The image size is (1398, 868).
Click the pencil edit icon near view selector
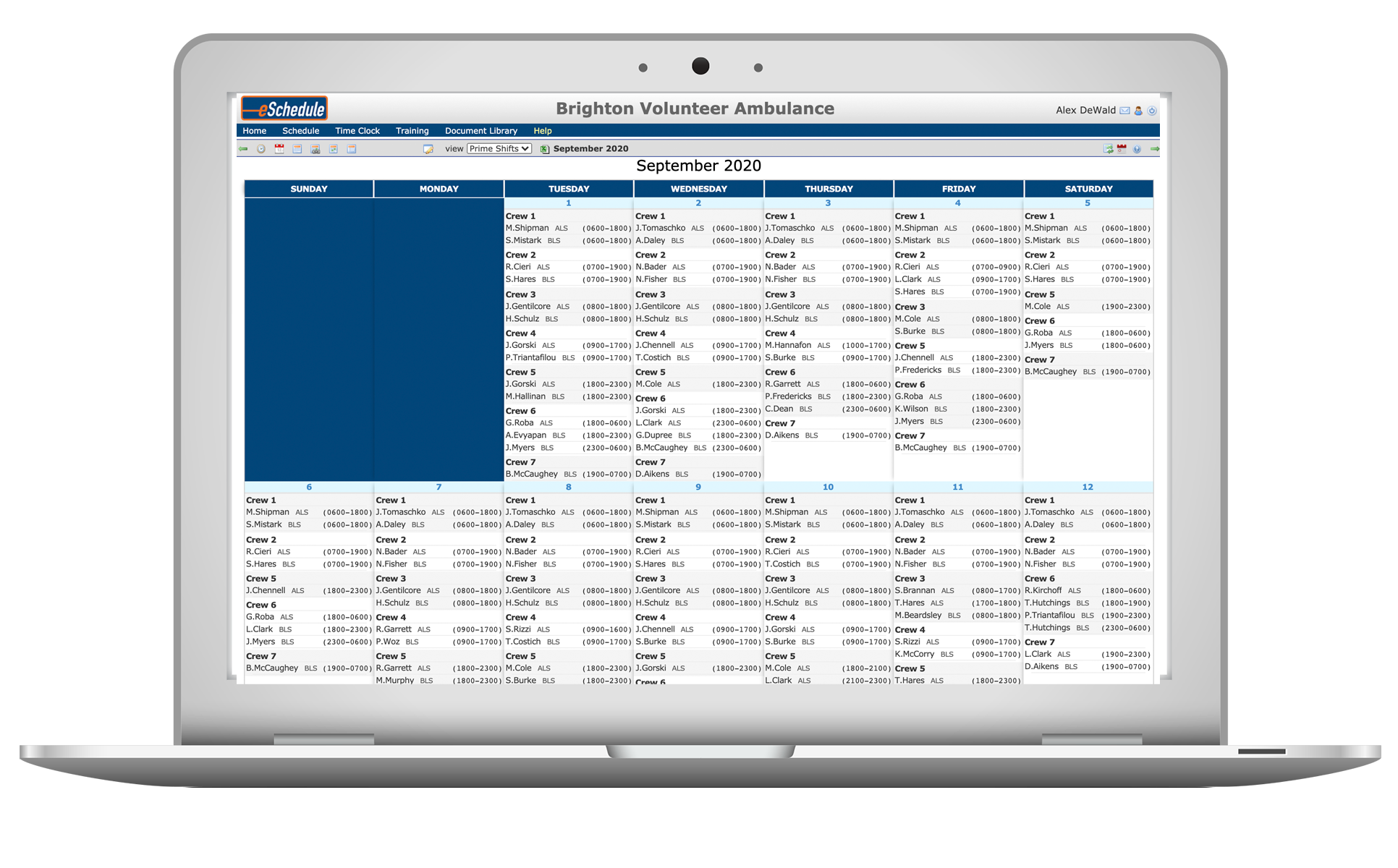click(427, 149)
